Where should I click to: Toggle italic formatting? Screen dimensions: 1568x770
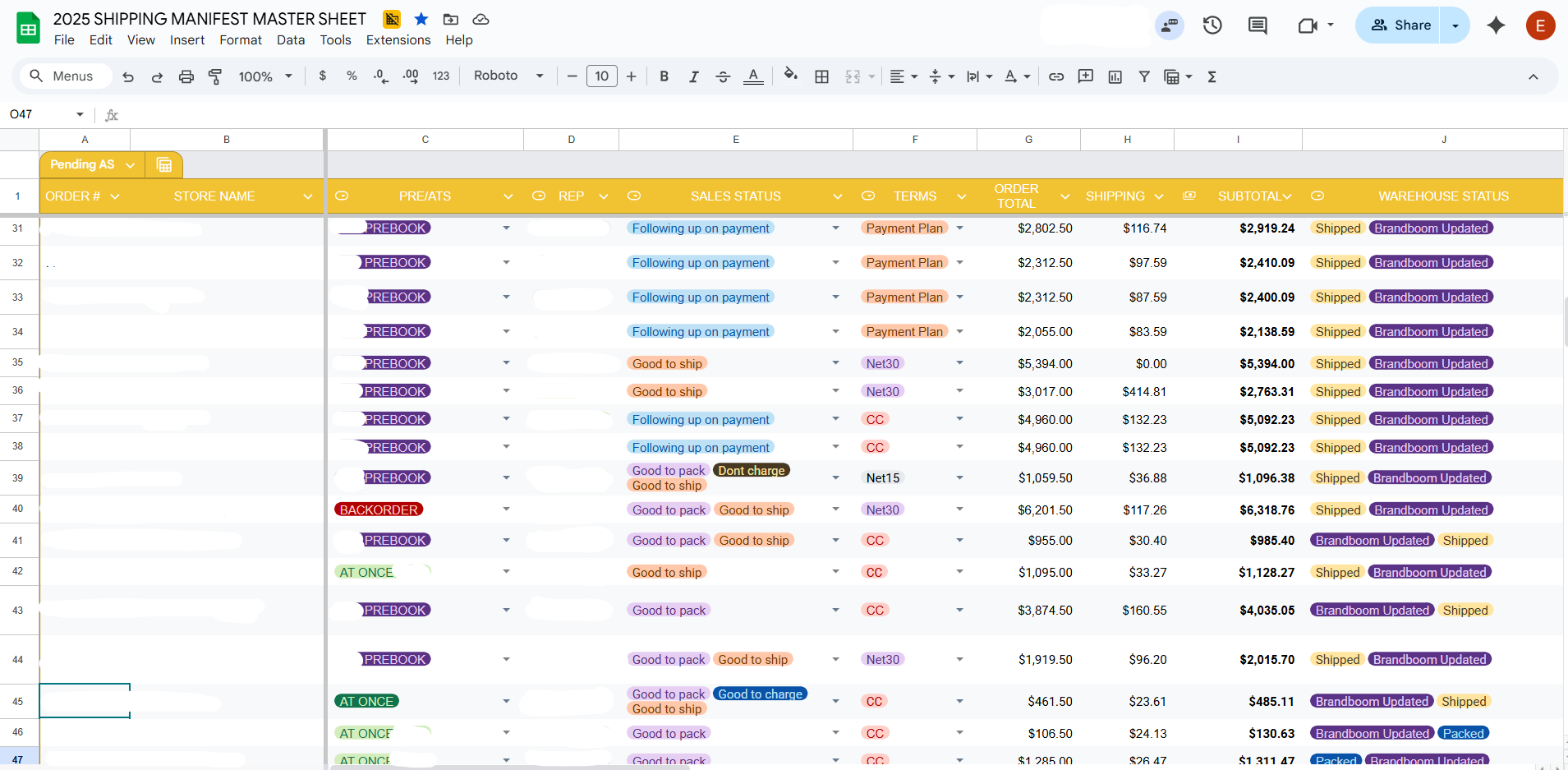tap(693, 76)
